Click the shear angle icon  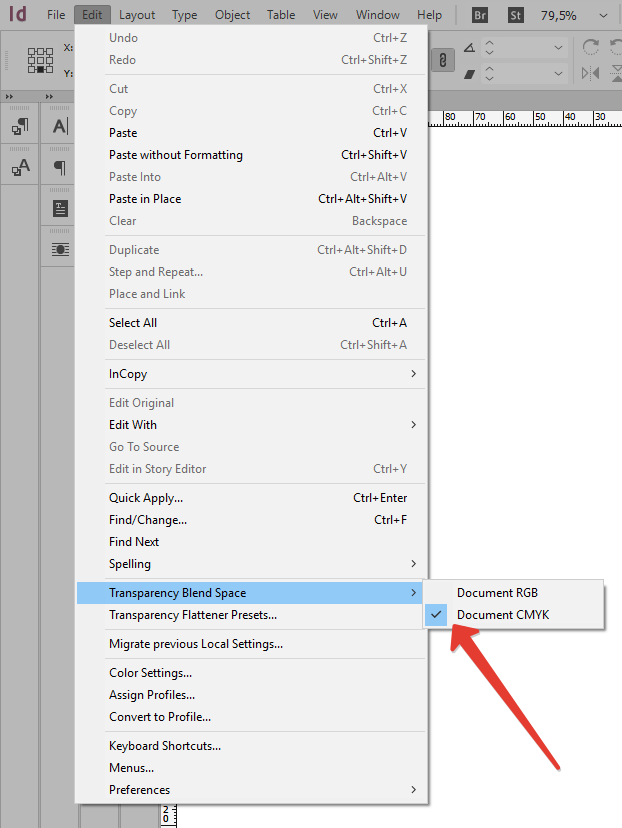click(x=469, y=74)
